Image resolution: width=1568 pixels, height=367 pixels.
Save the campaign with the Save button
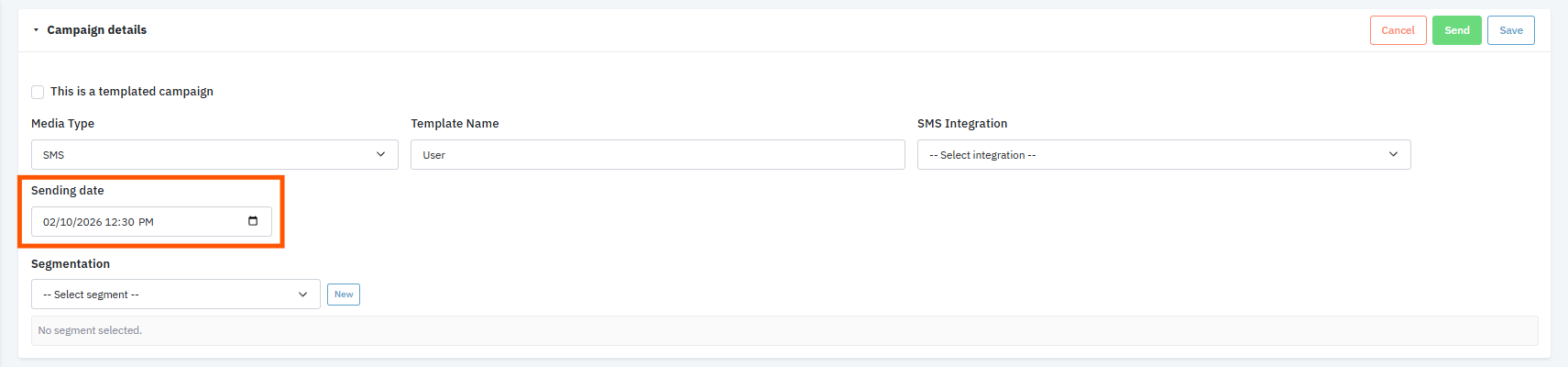(x=1510, y=30)
